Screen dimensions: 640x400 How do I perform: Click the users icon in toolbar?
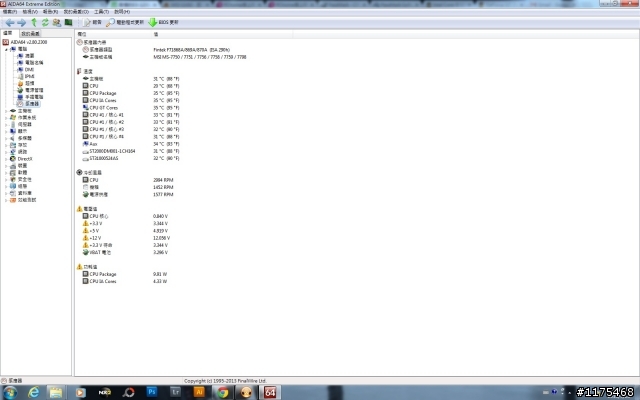[57, 22]
